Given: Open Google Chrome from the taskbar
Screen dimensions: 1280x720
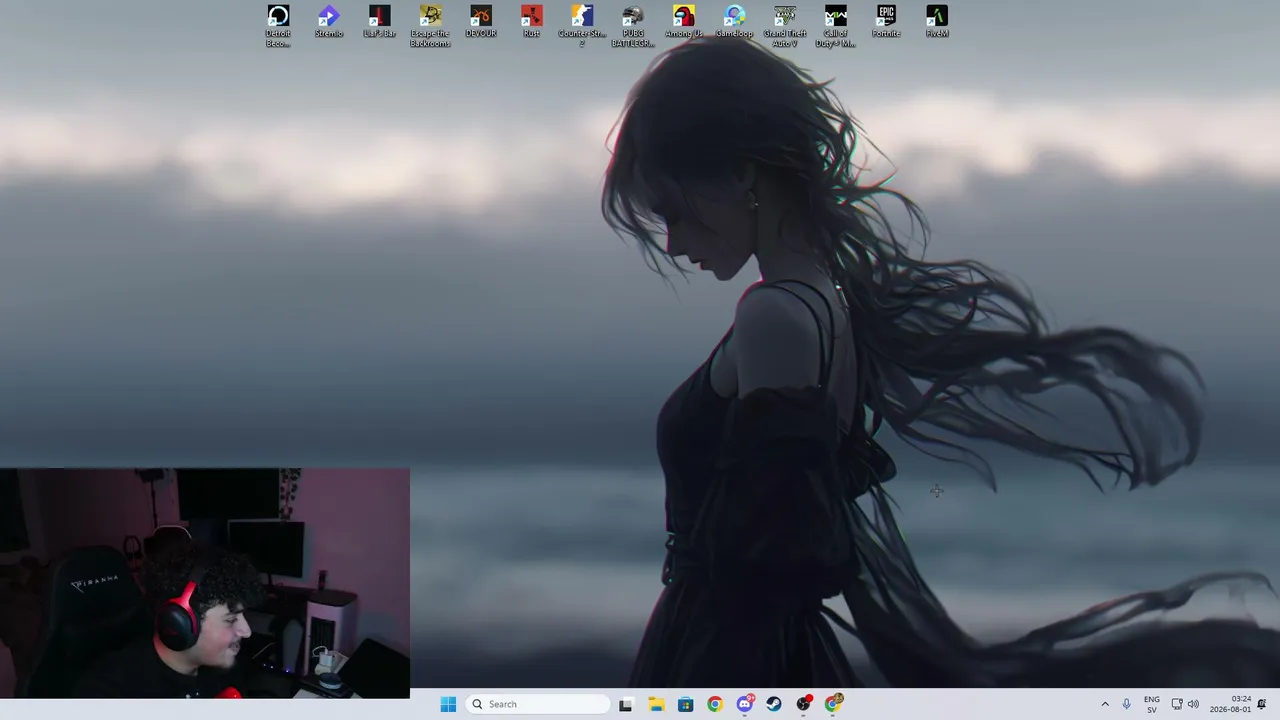Looking at the screenshot, I should click(x=715, y=704).
